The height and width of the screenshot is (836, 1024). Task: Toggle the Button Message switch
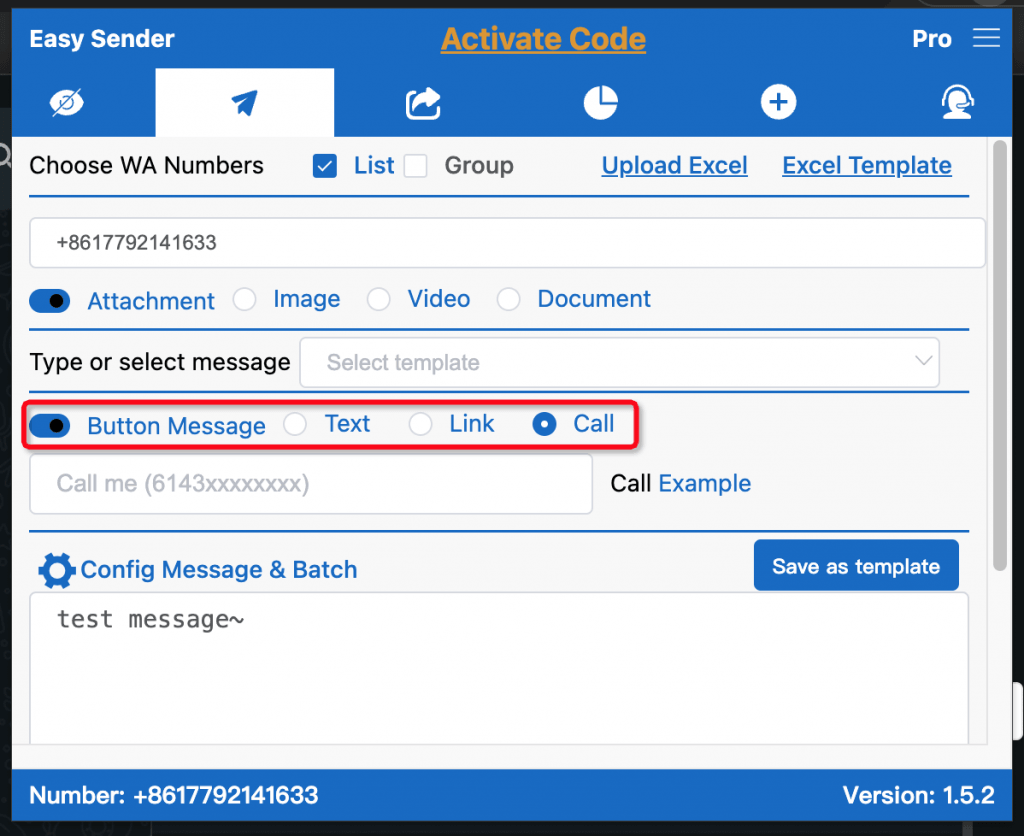tap(49, 425)
